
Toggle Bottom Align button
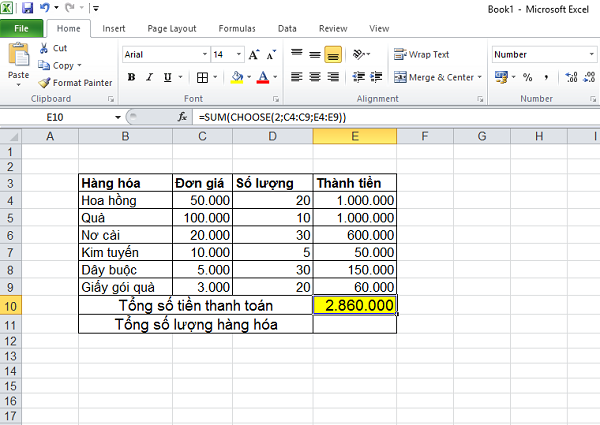coord(333,55)
